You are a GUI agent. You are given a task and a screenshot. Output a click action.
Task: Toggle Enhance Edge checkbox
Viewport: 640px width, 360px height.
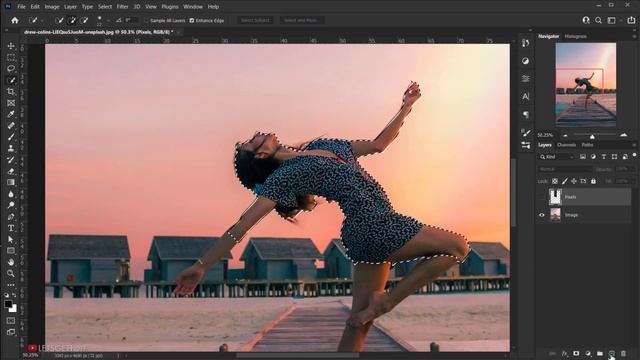click(x=191, y=20)
